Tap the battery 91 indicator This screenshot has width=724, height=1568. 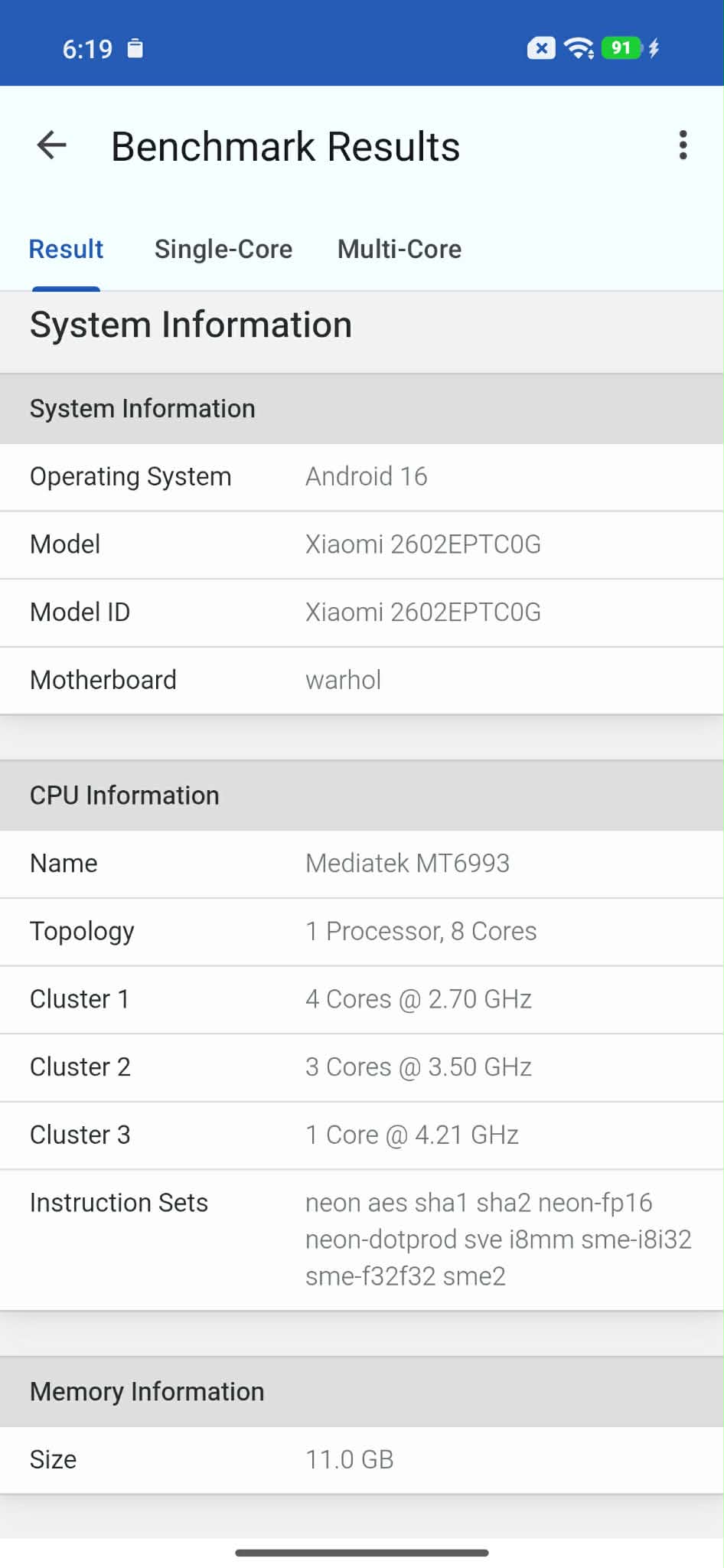pos(621,48)
